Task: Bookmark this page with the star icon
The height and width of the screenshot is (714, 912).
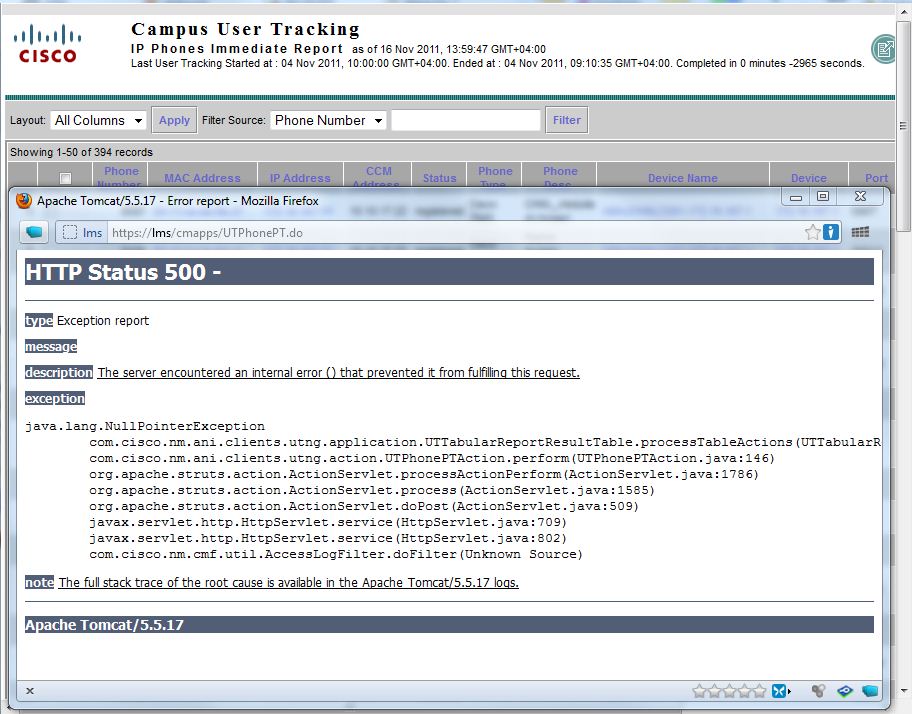Action: click(813, 233)
